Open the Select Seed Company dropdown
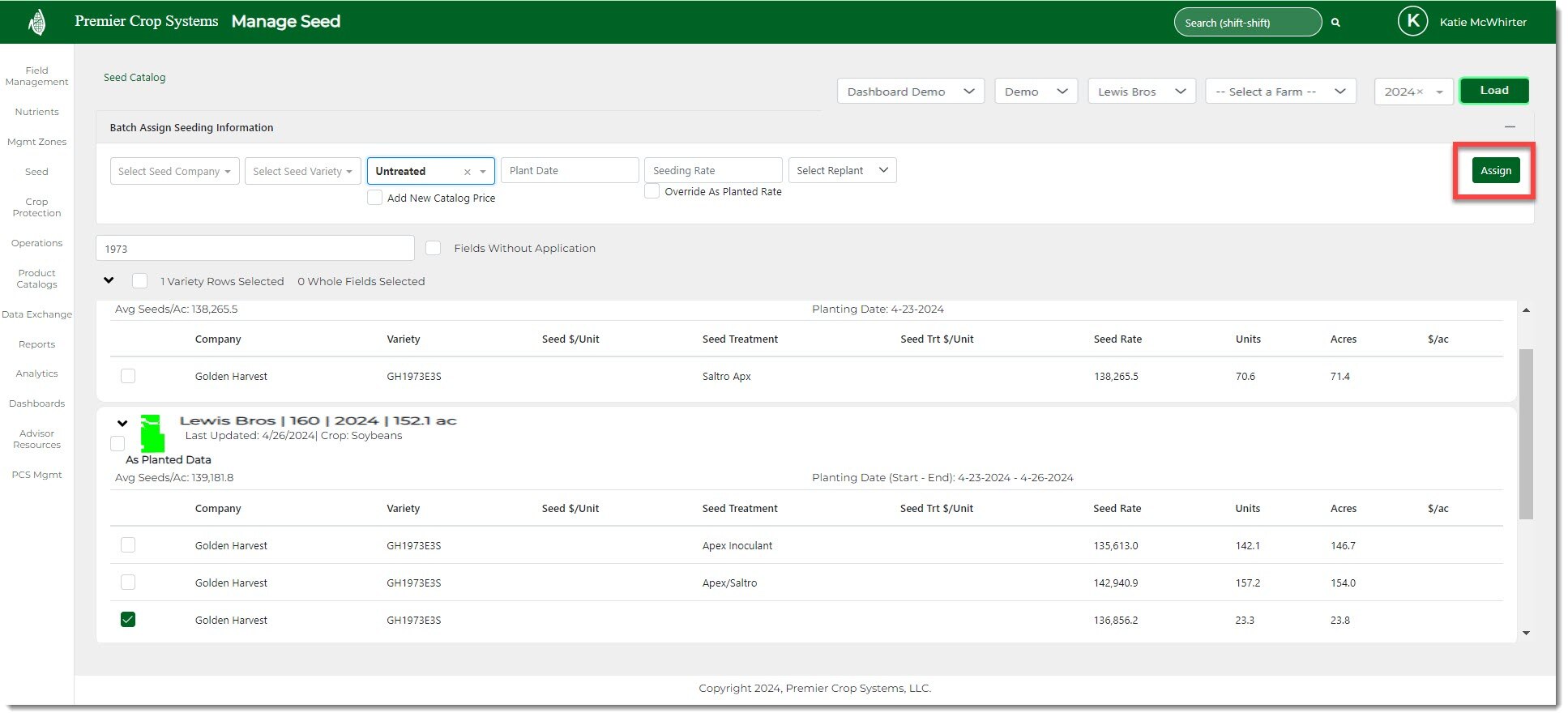 pos(174,171)
